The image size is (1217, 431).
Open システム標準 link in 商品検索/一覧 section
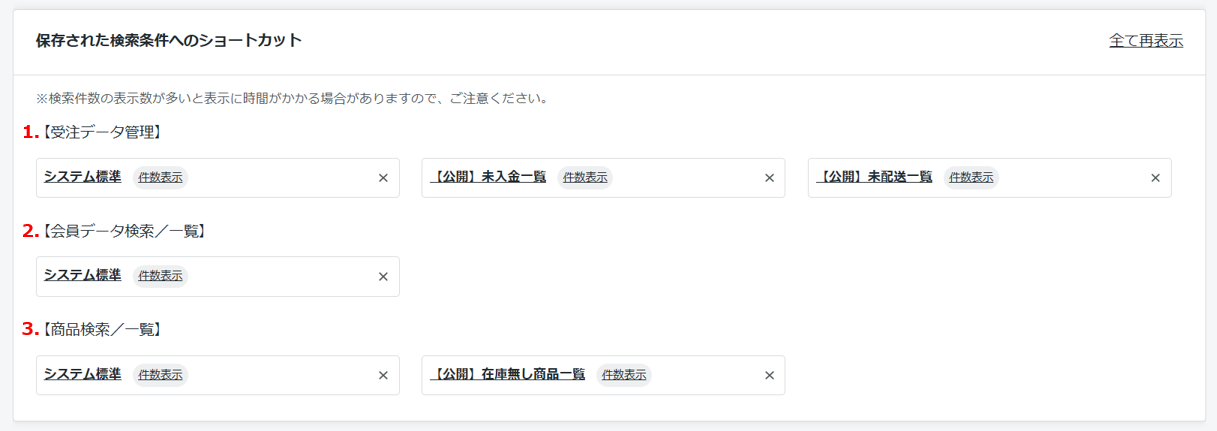(82, 374)
